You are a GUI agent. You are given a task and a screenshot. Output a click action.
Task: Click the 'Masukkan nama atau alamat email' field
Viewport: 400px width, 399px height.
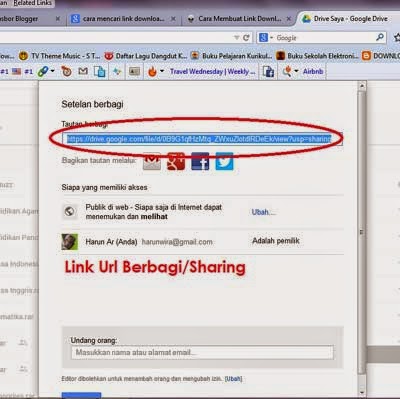coord(202,352)
